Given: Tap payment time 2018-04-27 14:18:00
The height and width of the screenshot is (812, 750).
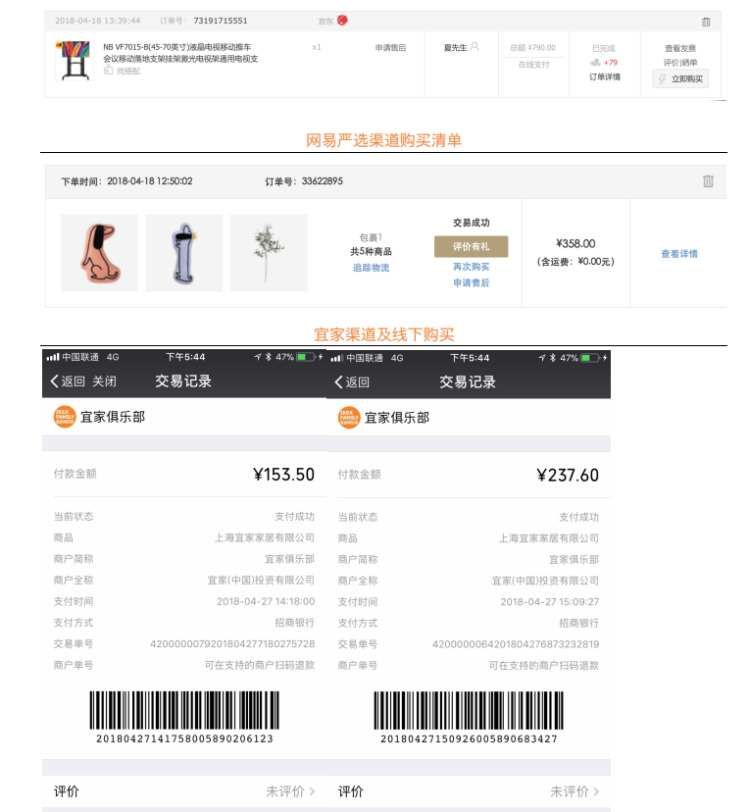Looking at the screenshot, I should click(x=266, y=601).
